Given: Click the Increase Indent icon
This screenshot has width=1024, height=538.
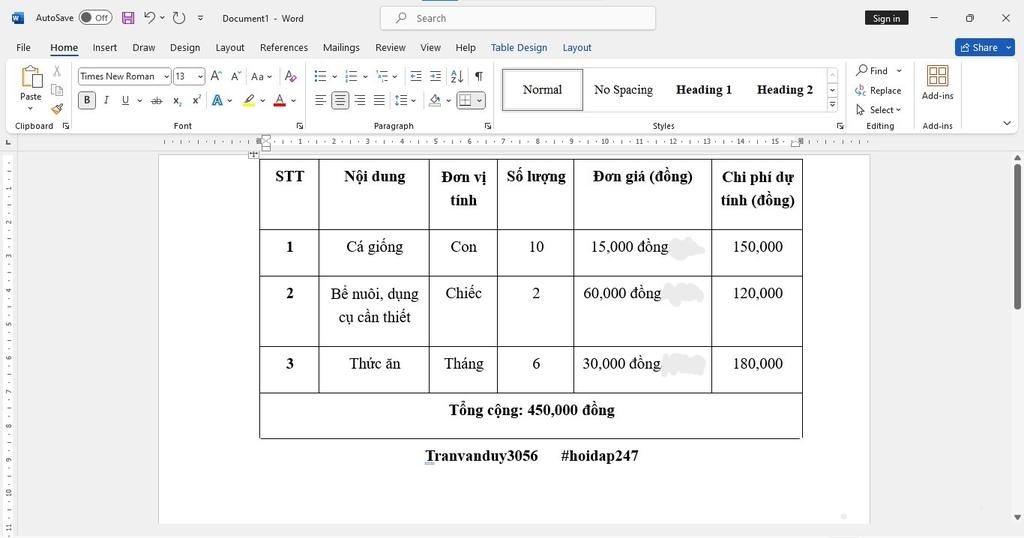Looking at the screenshot, I should coord(435,76).
